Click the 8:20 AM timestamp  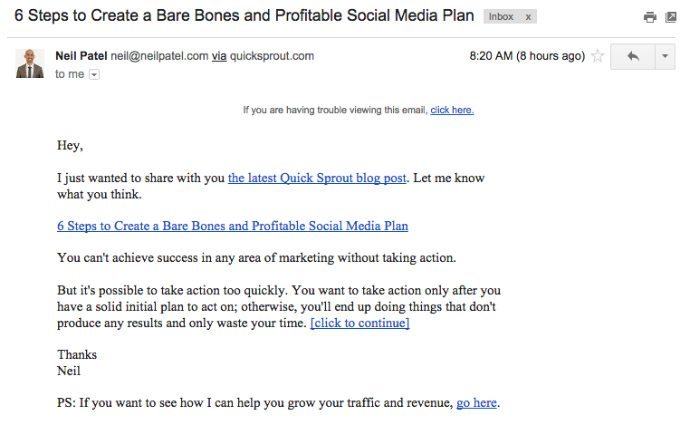pos(527,56)
